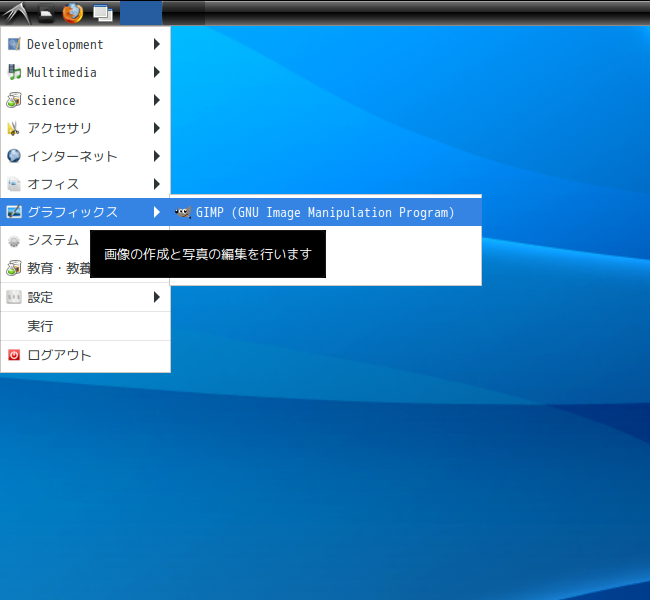
Task: Click the blue taskbar window button
Action: click(x=141, y=12)
